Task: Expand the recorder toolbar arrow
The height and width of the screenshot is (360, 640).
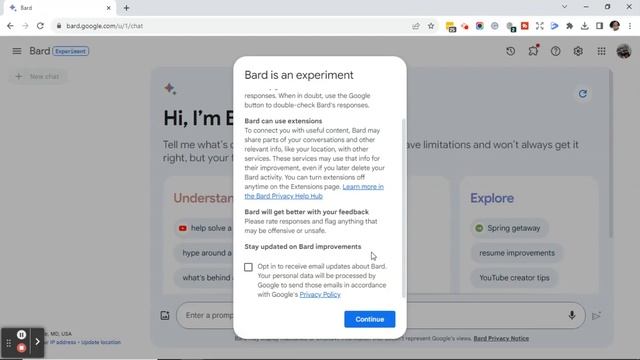Action: click(37, 342)
